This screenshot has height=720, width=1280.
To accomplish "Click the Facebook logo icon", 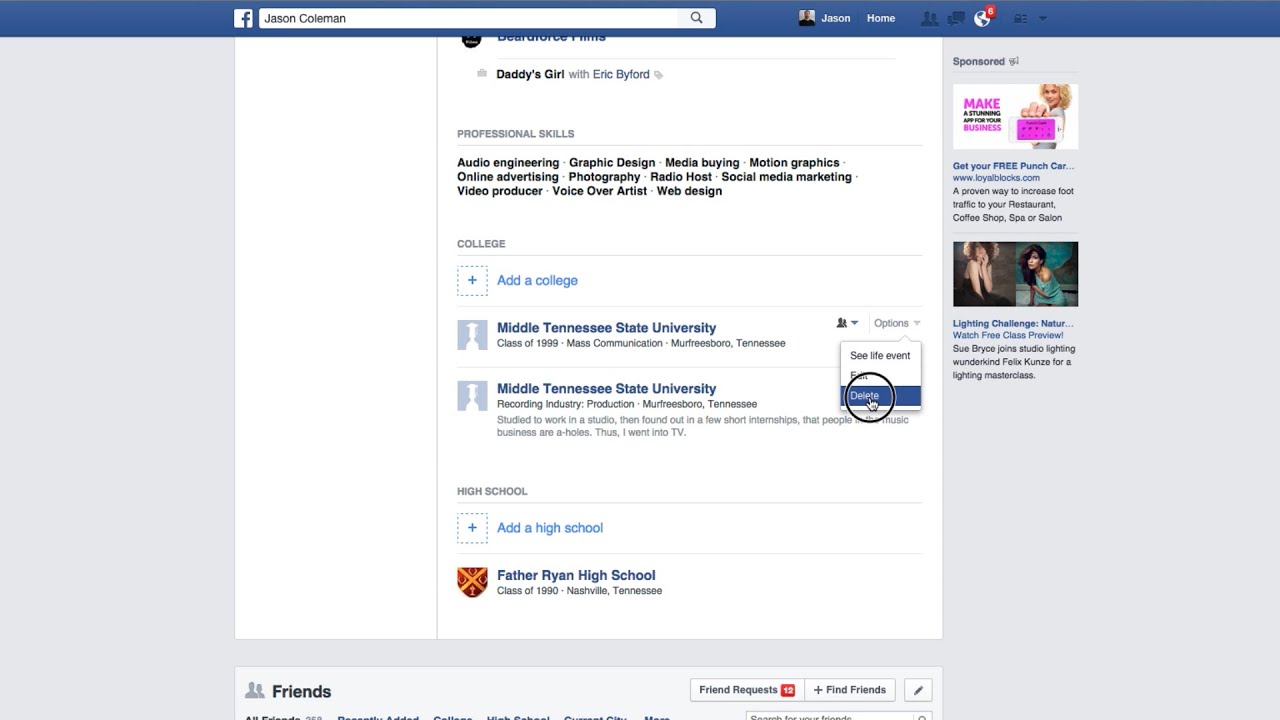I will tap(243, 18).
